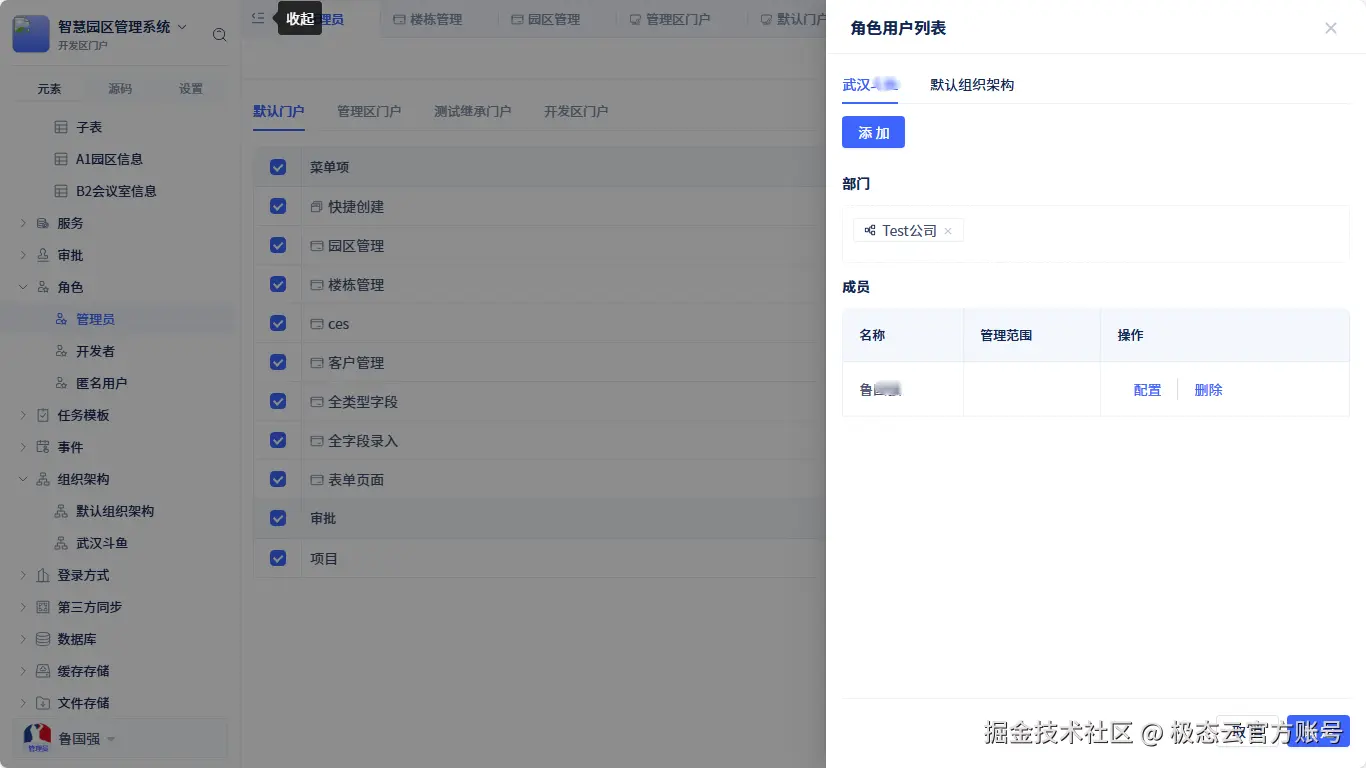1366x768 pixels.
Task: Switch to the 设置 sidebar tab
Action: click(x=191, y=89)
